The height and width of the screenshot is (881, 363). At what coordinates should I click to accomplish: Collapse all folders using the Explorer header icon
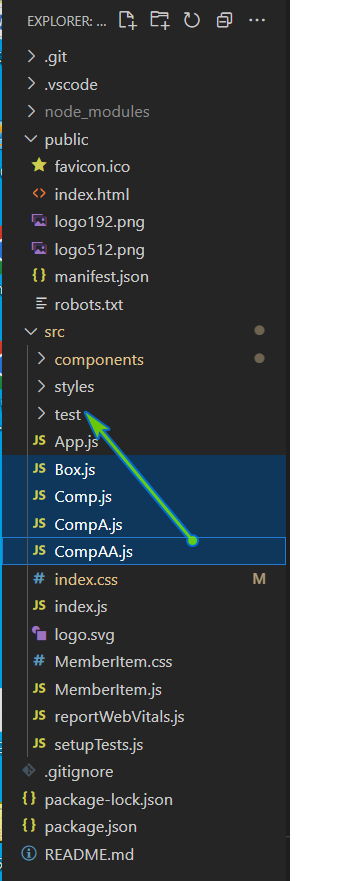(x=224, y=21)
